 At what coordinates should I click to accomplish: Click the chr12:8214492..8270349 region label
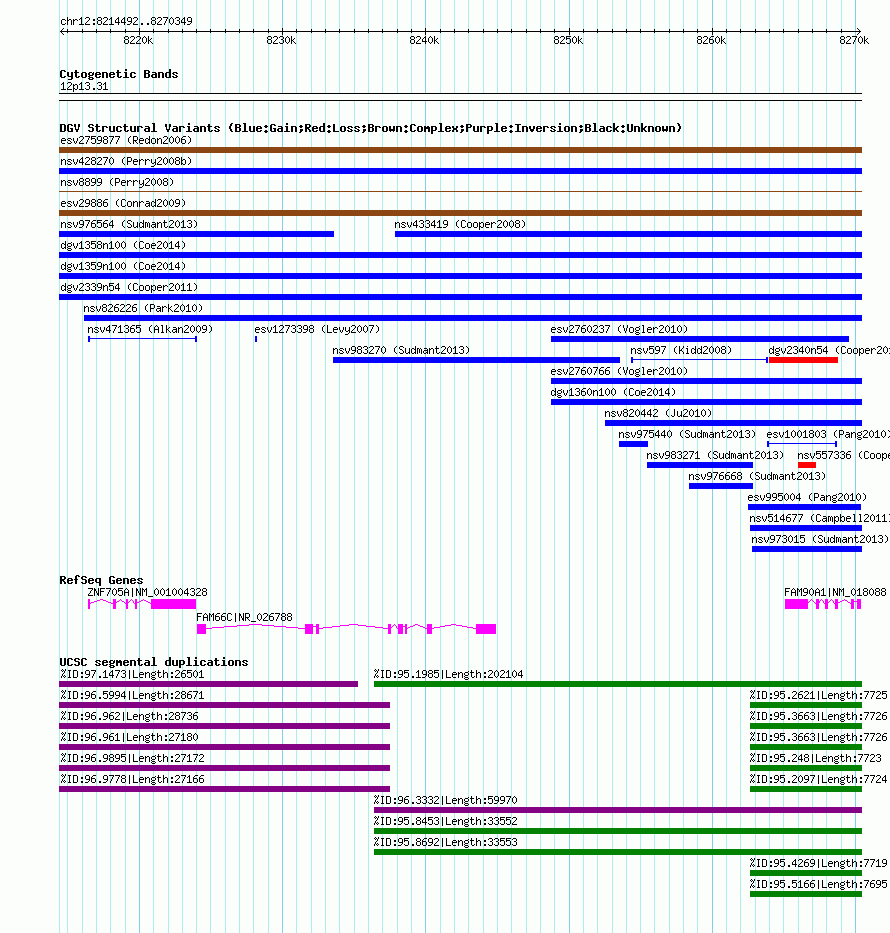click(126, 21)
